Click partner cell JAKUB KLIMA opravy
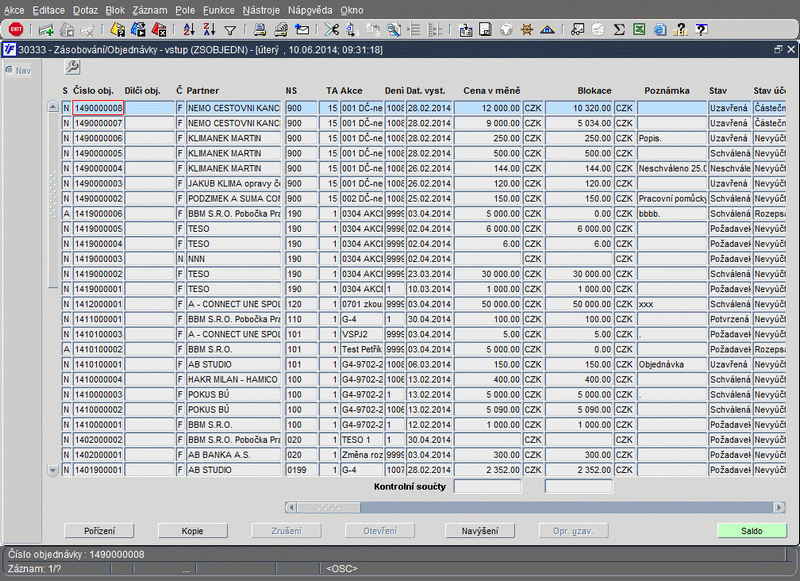The height and width of the screenshot is (581, 800). click(234, 184)
